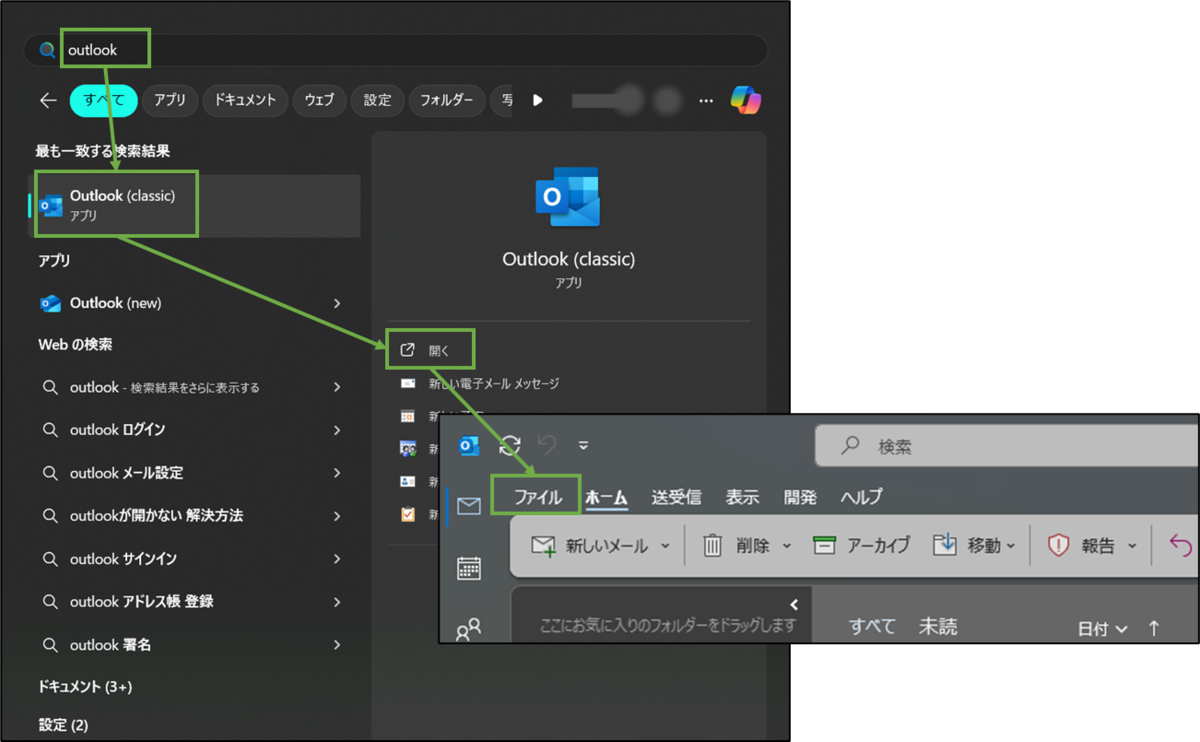Click the 設定 (2) section header
This screenshot has height=742, width=1200.
coord(63,724)
